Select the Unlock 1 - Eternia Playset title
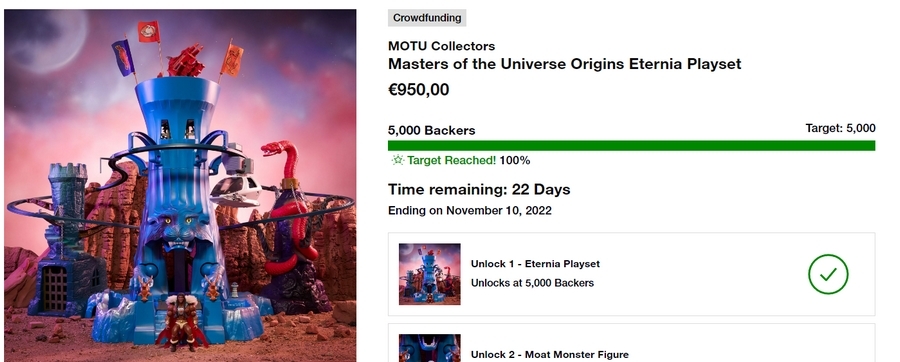This screenshot has height=362, width=900. pos(535,264)
